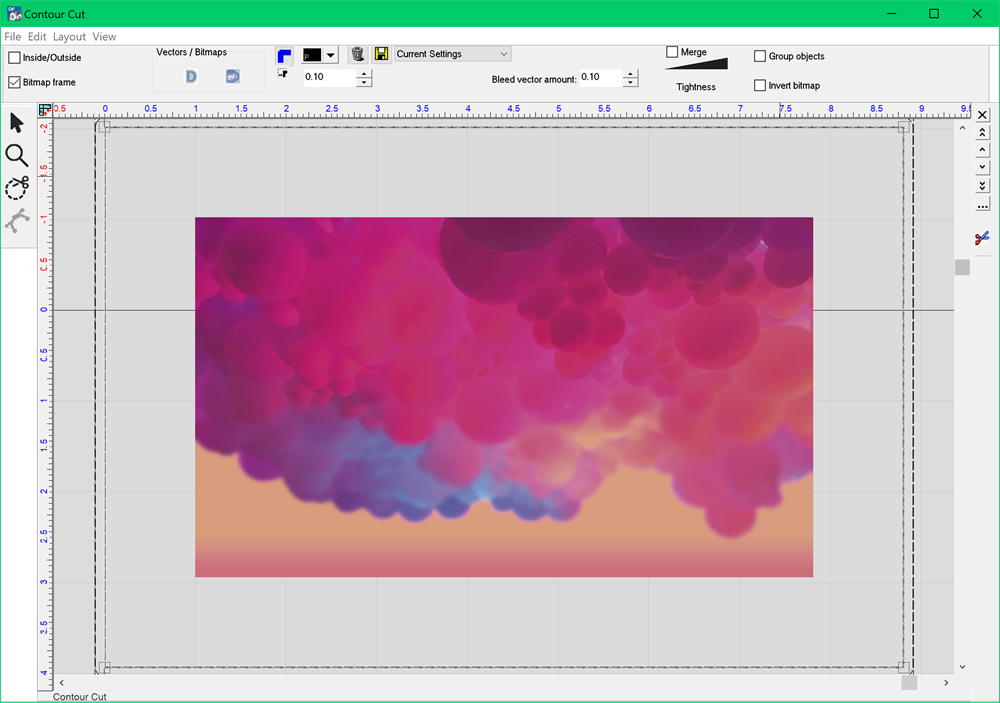The height and width of the screenshot is (703, 1000).
Task: Click the red and blue scissors icon
Action: (x=982, y=237)
